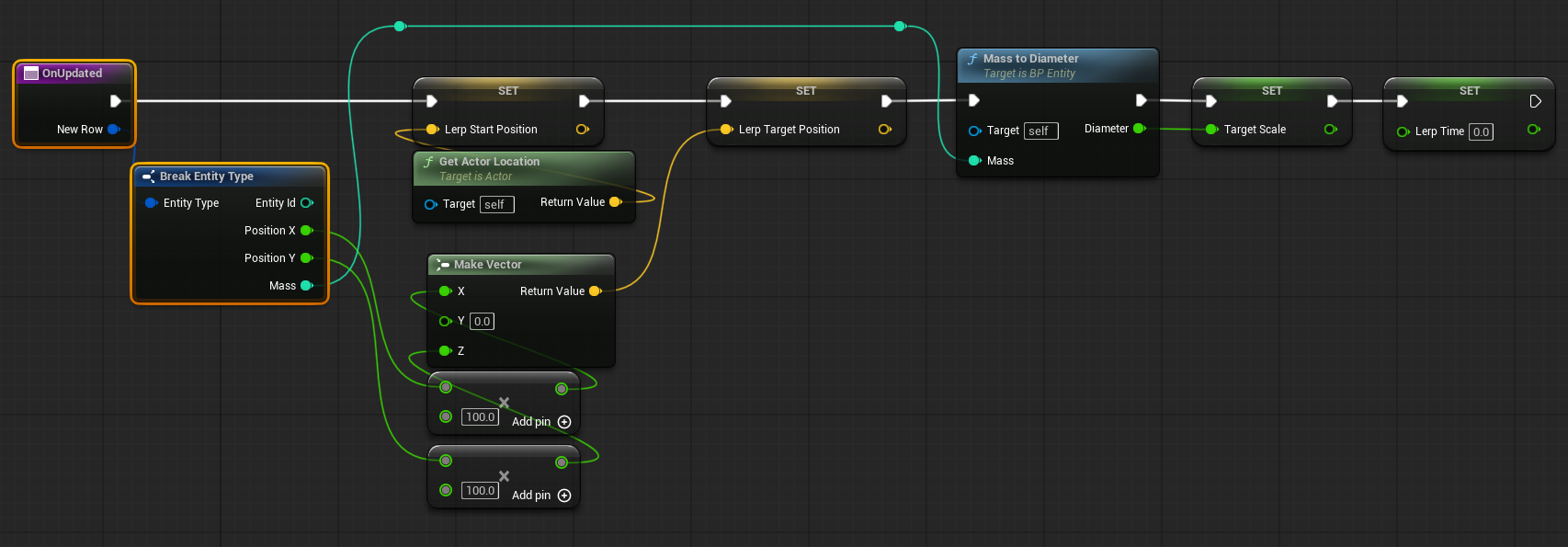Image resolution: width=1568 pixels, height=547 pixels.
Task: Click the Position X output pin
Action: tap(307, 231)
